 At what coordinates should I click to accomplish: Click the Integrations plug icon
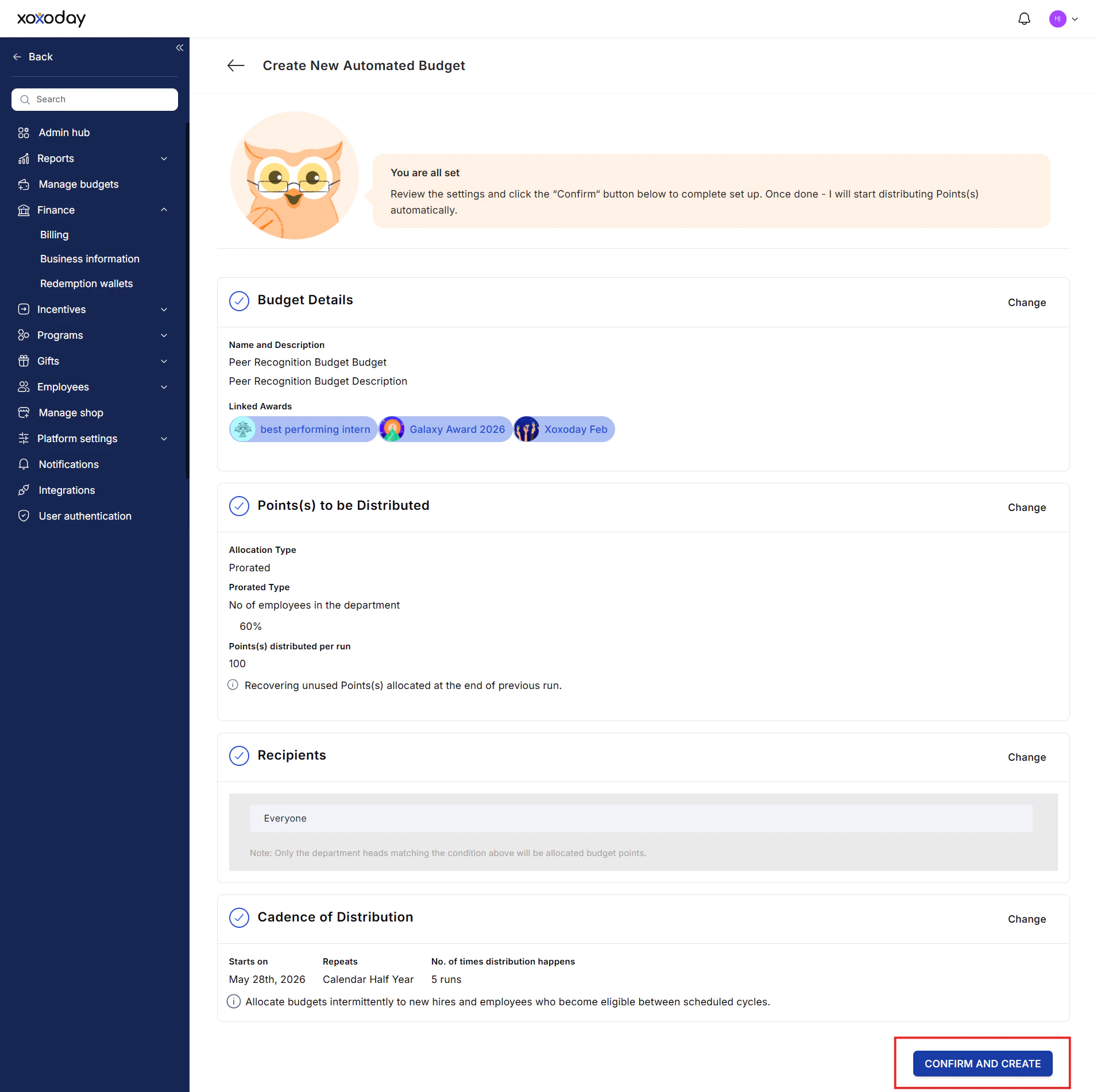[24, 490]
